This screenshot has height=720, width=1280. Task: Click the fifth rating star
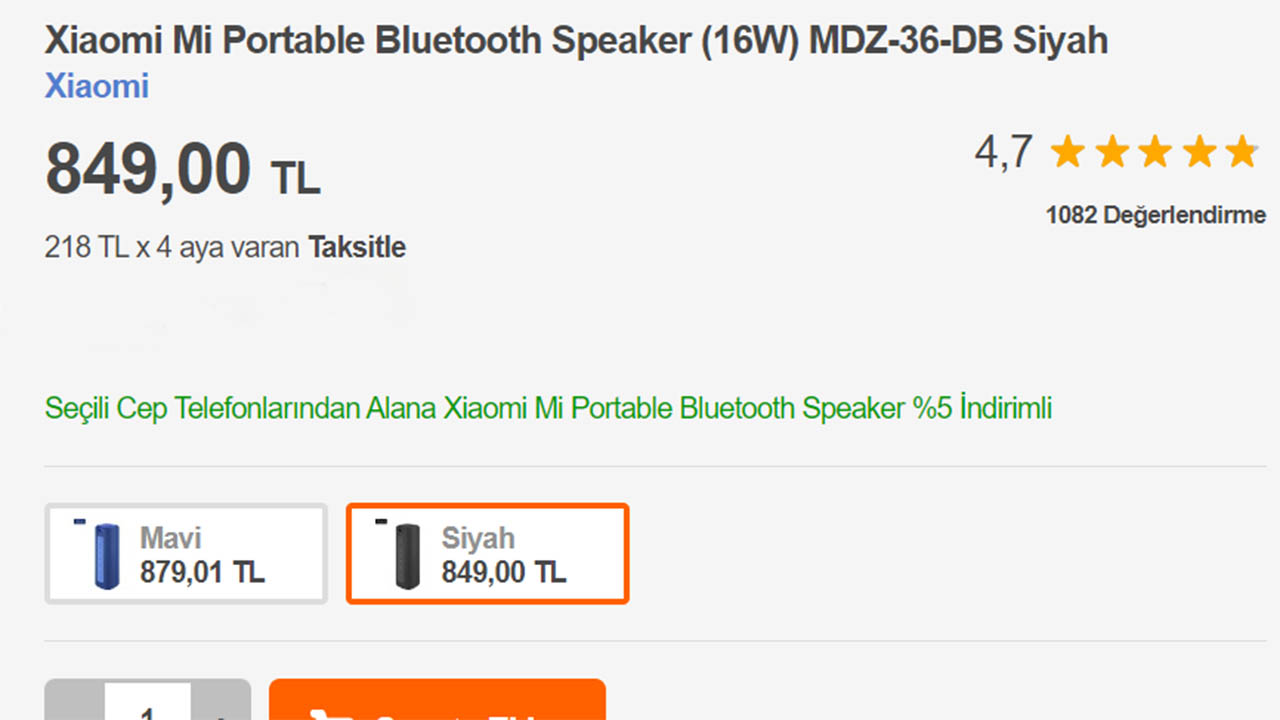pos(1243,152)
